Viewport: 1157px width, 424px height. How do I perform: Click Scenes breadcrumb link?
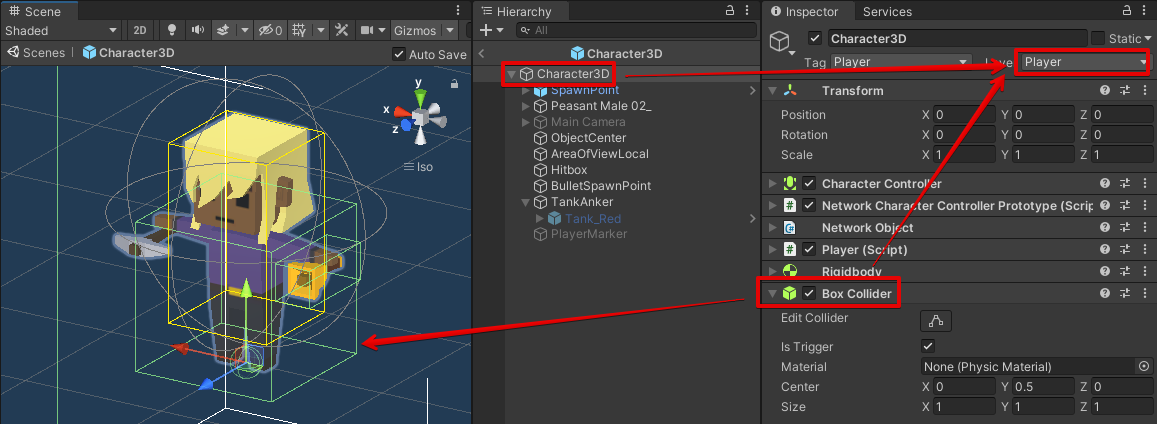(44, 52)
